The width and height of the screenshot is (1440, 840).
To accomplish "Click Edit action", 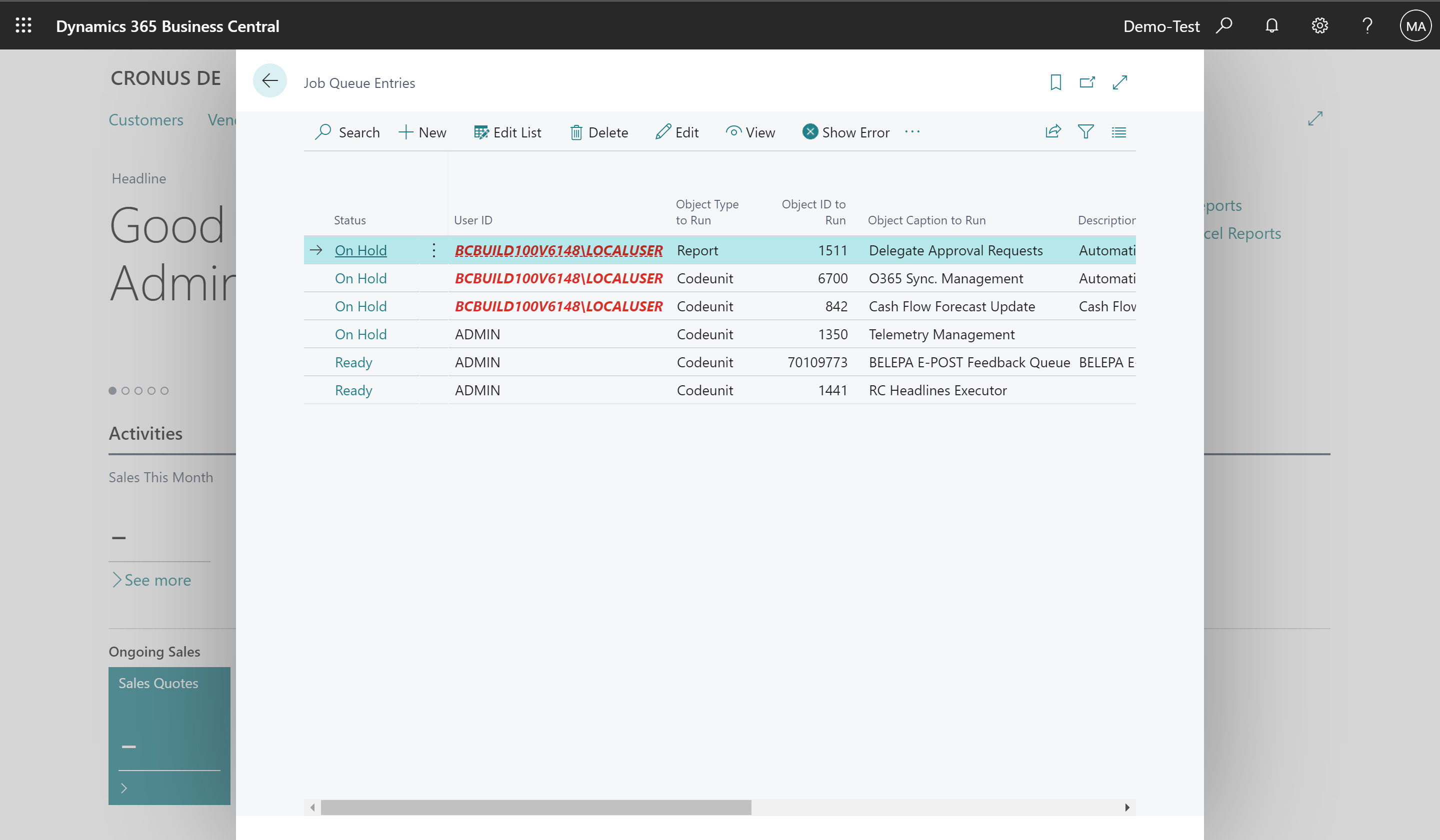I will 677,132.
